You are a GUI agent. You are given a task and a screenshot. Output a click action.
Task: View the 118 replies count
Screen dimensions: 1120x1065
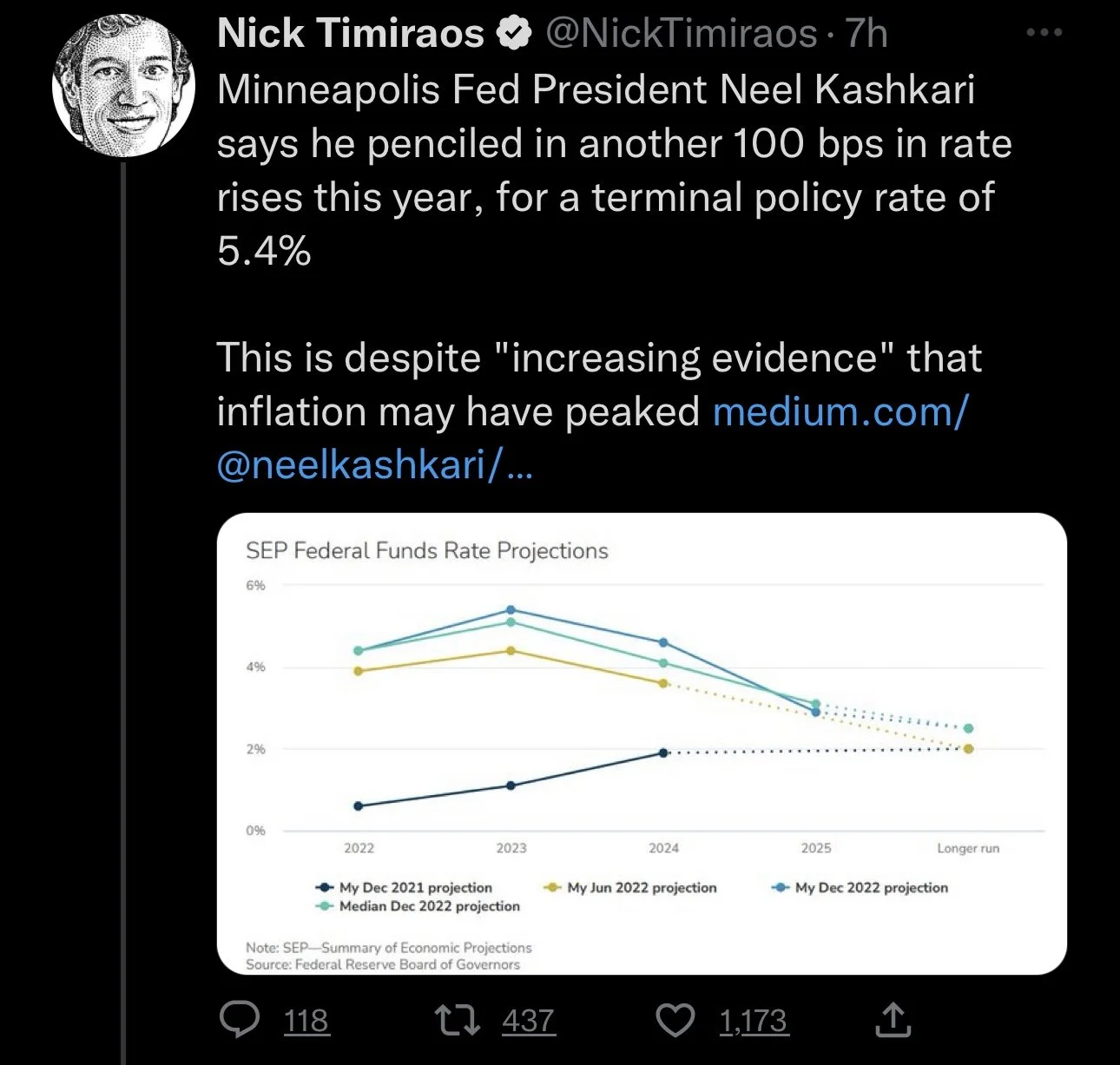click(x=306, y=1021)
